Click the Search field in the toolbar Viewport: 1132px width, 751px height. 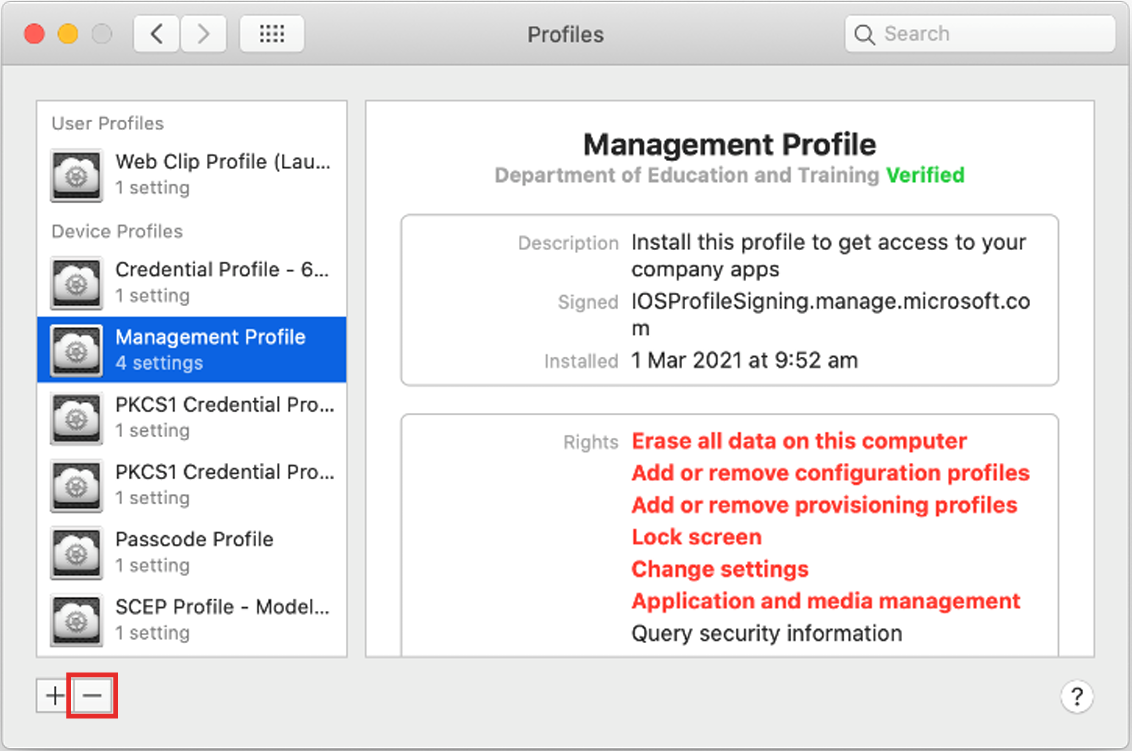980,34
